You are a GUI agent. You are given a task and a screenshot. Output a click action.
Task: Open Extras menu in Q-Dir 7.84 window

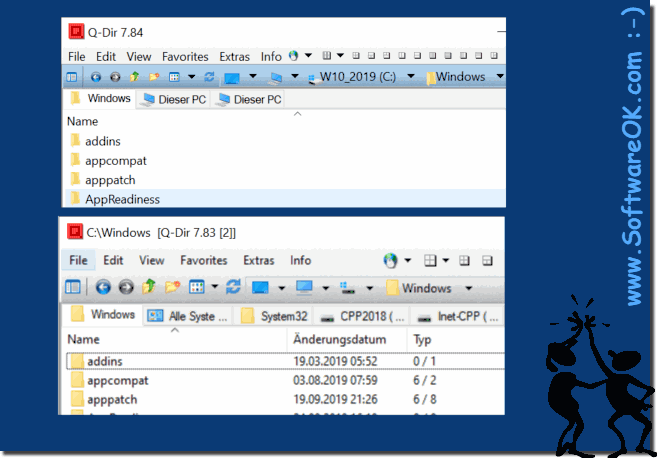pyautogui.click(x=235, y=56)
